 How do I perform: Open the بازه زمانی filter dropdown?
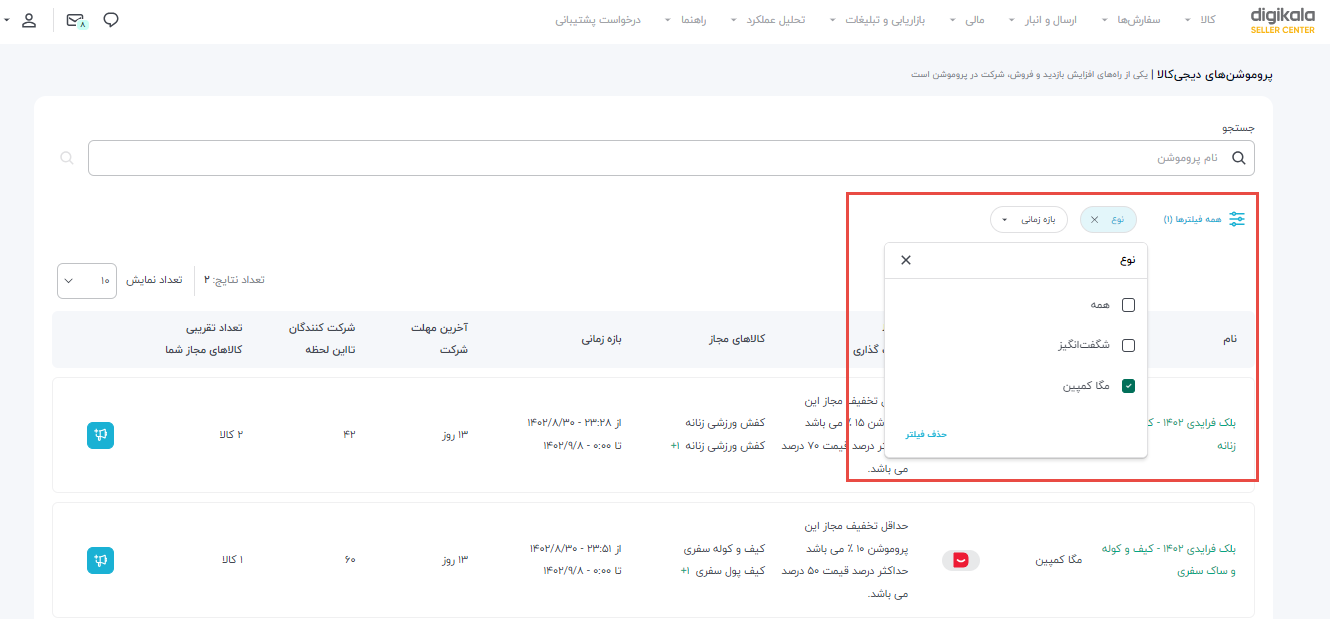[x=1029, y=219]
